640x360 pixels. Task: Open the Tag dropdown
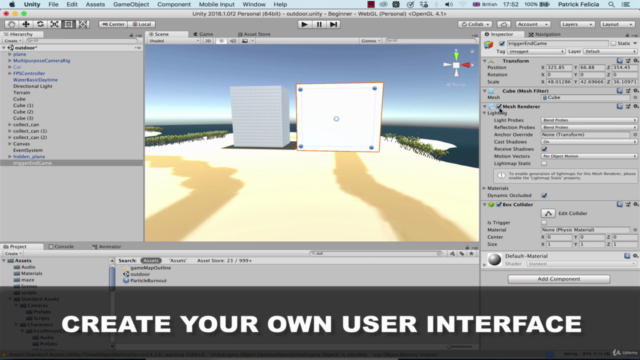pyautogui.click(x=536, y=51)
